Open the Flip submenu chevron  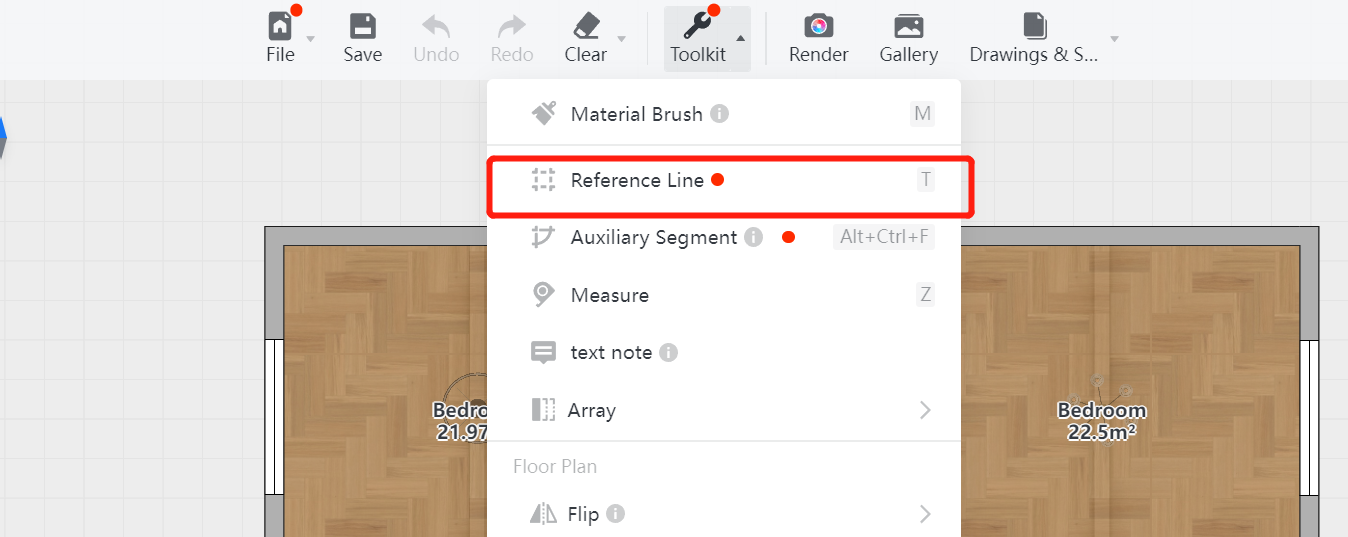coord(925,514)
